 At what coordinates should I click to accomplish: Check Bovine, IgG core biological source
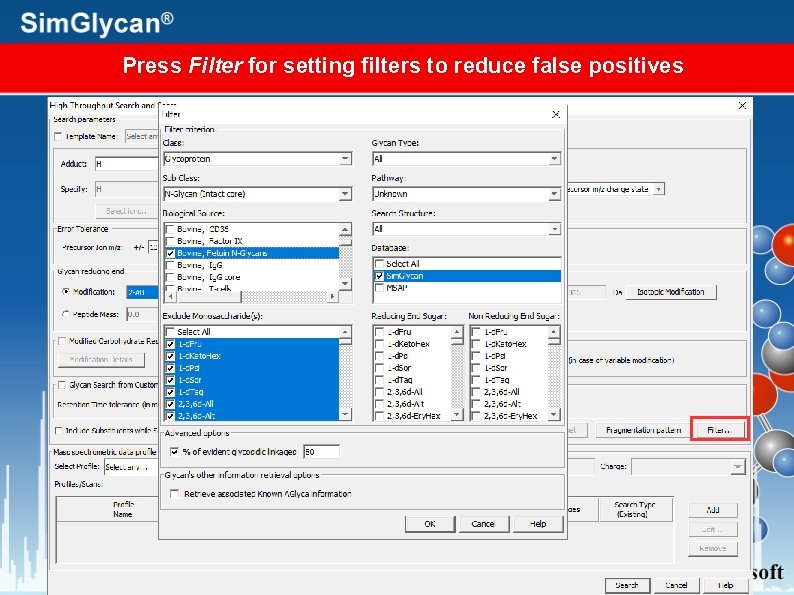[171, 277]
